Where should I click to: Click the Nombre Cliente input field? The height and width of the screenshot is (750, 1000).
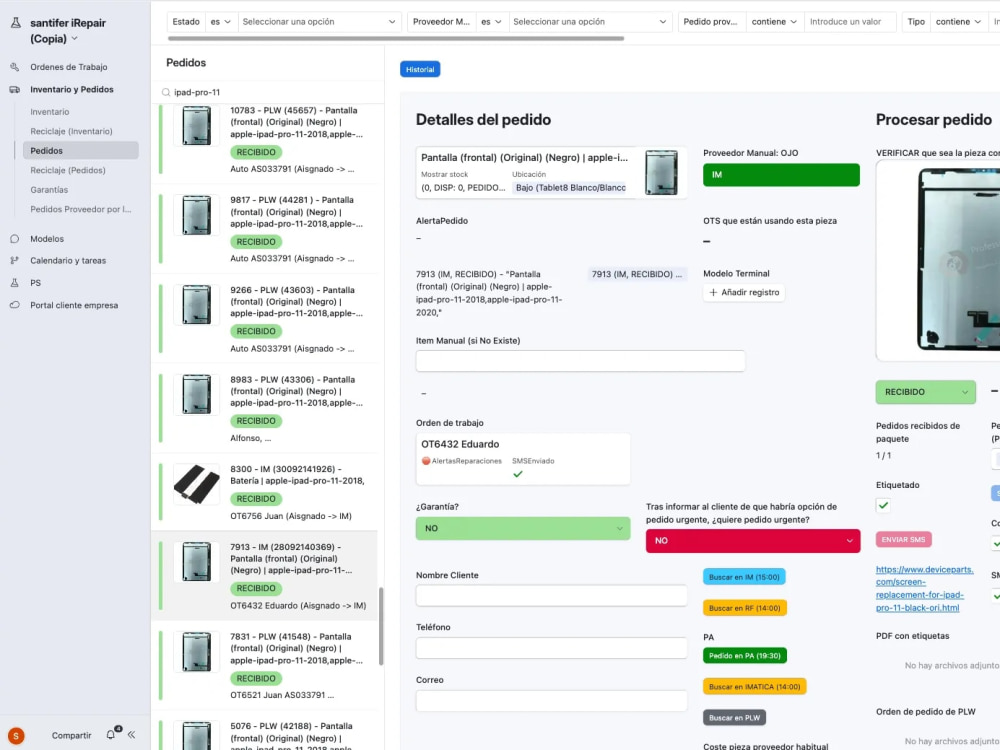tap(552, 596)
